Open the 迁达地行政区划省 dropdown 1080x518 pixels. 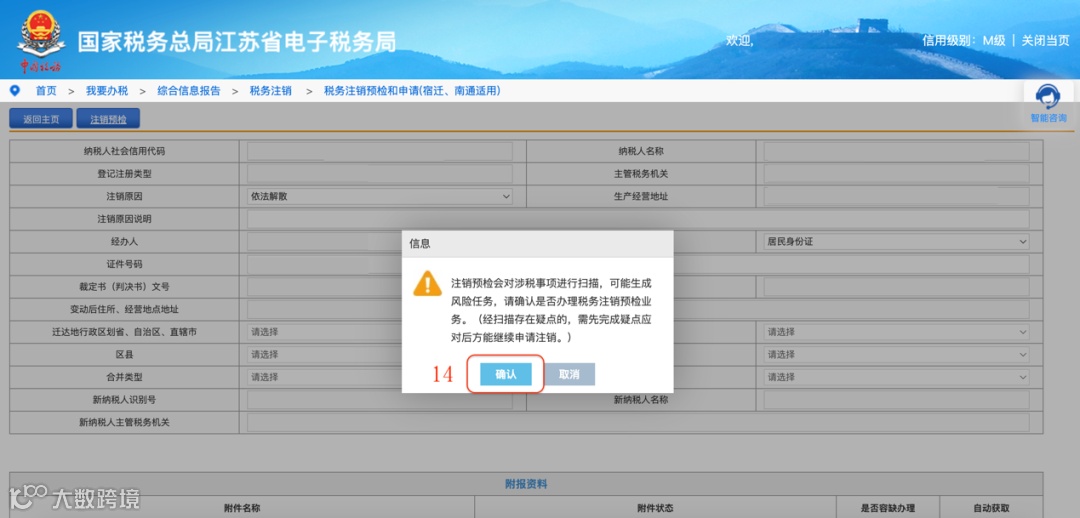coord(324,332)
